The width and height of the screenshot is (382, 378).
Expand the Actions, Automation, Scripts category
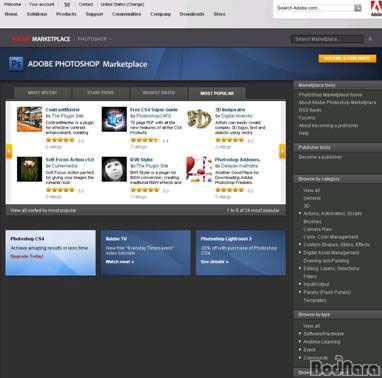300,213
